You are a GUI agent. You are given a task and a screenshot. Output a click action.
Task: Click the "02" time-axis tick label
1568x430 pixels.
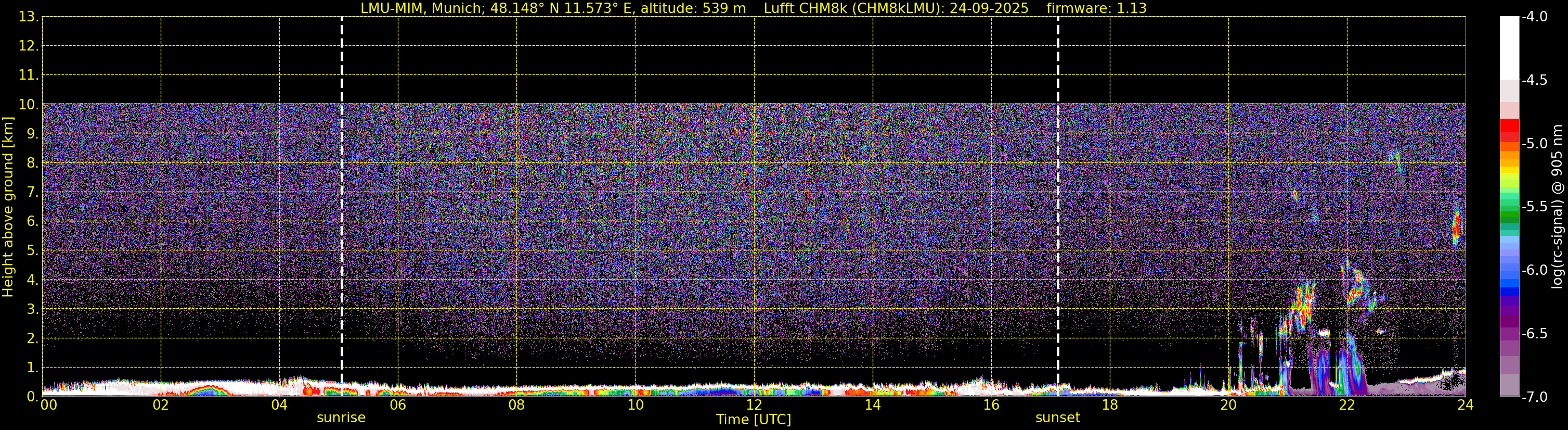(x=161, y=405)
